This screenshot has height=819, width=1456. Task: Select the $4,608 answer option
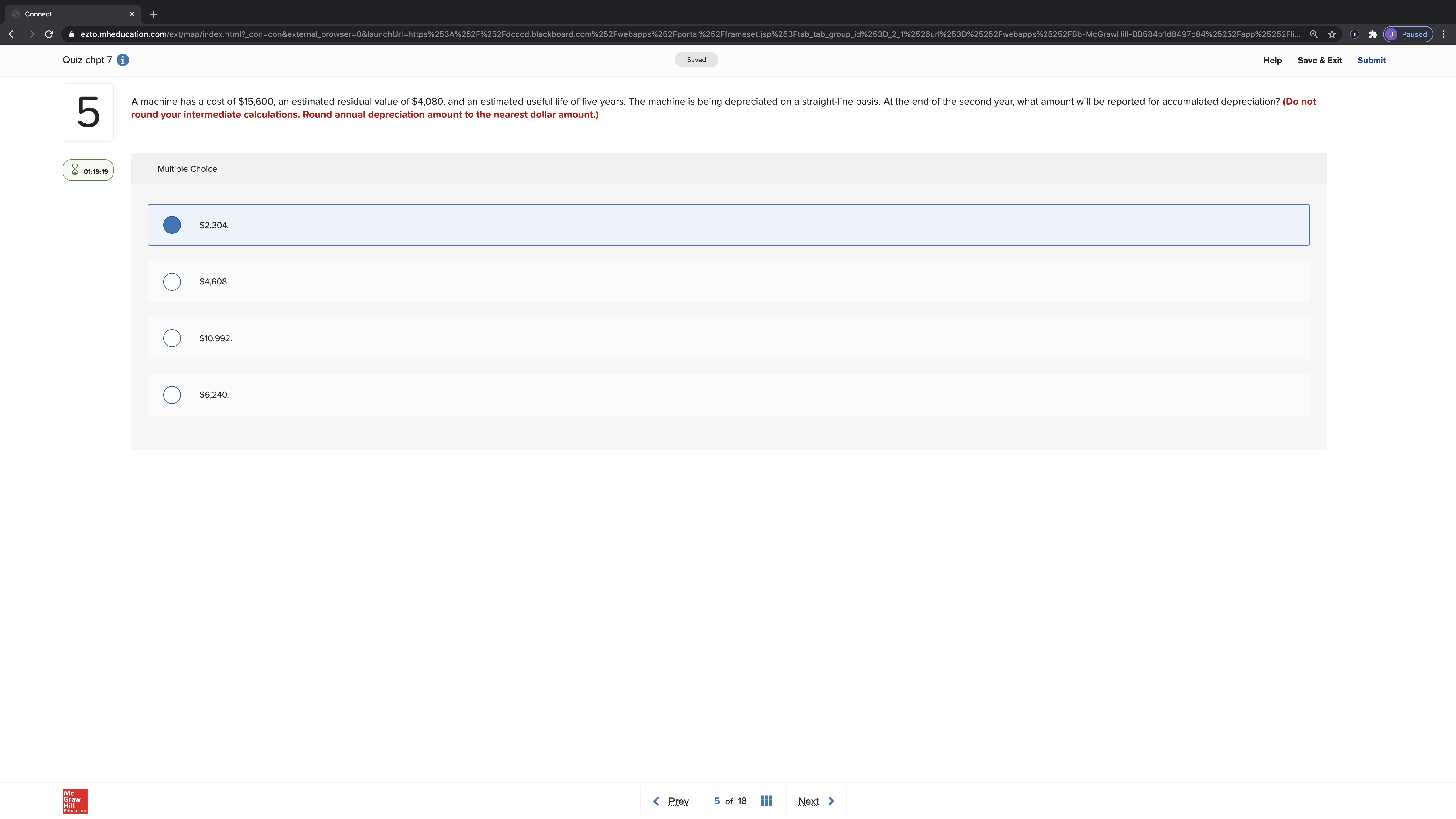point(172,282)
